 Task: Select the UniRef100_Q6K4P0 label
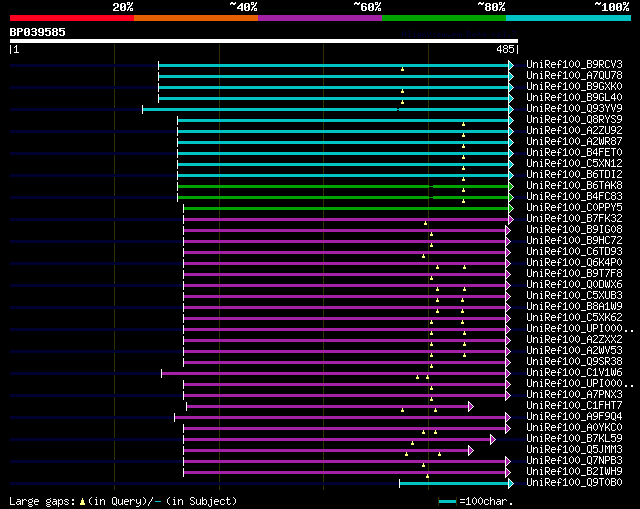point(574,263)
